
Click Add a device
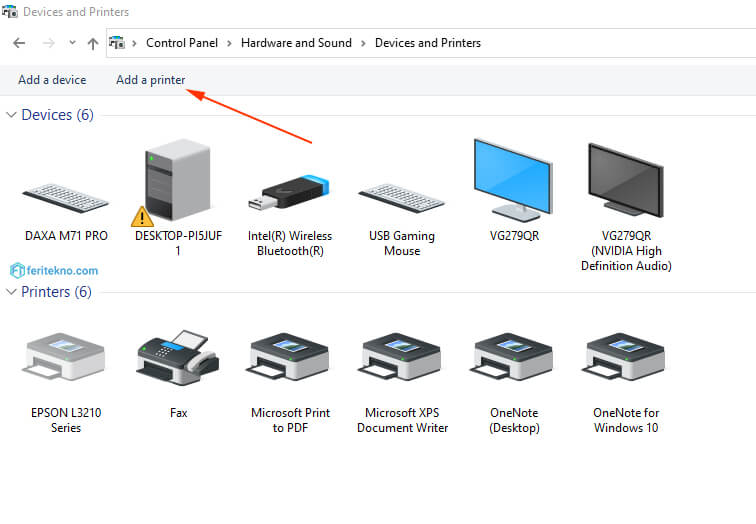click(x=52, y=80)
